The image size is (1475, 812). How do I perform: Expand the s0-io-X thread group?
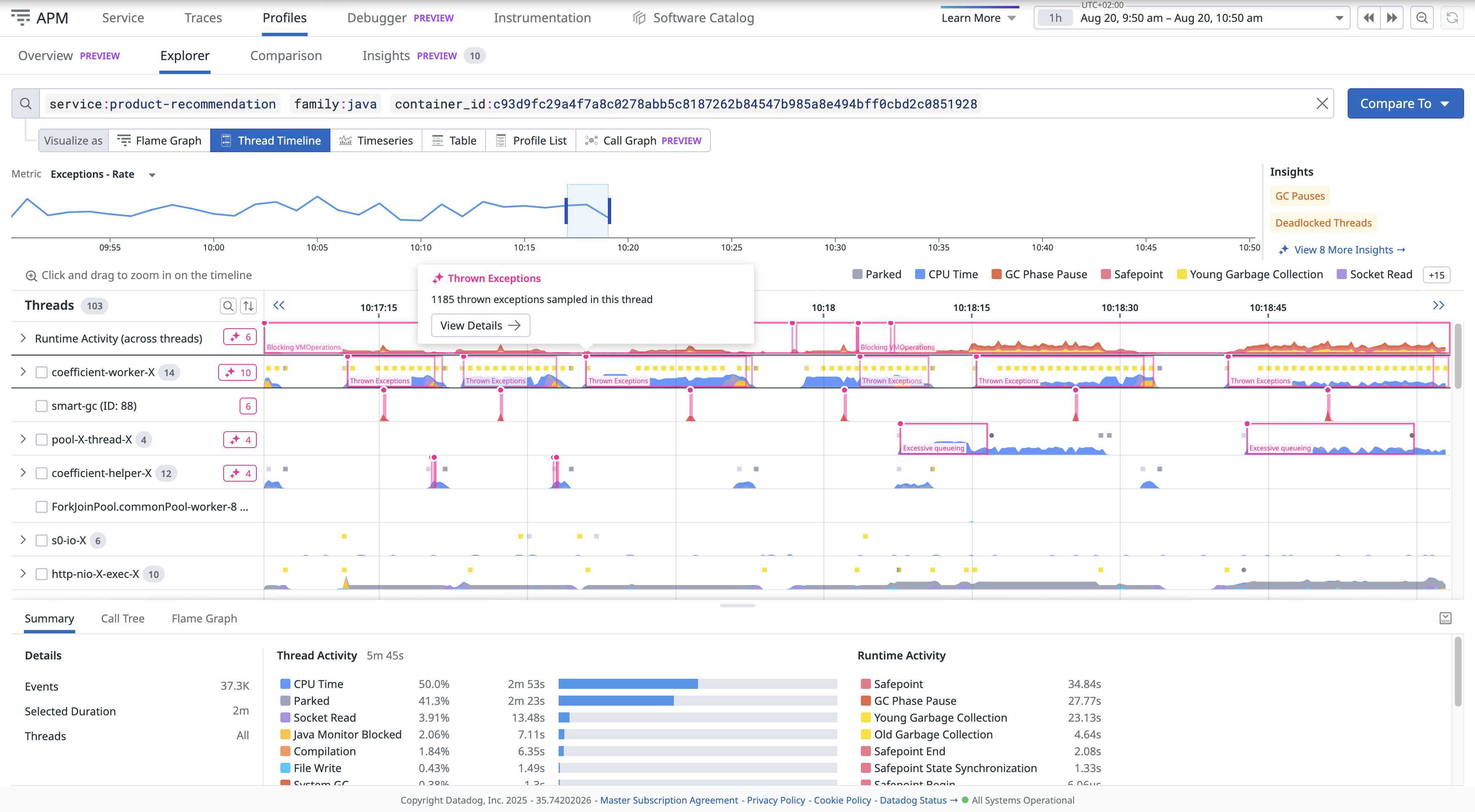[x=23, y=540]
